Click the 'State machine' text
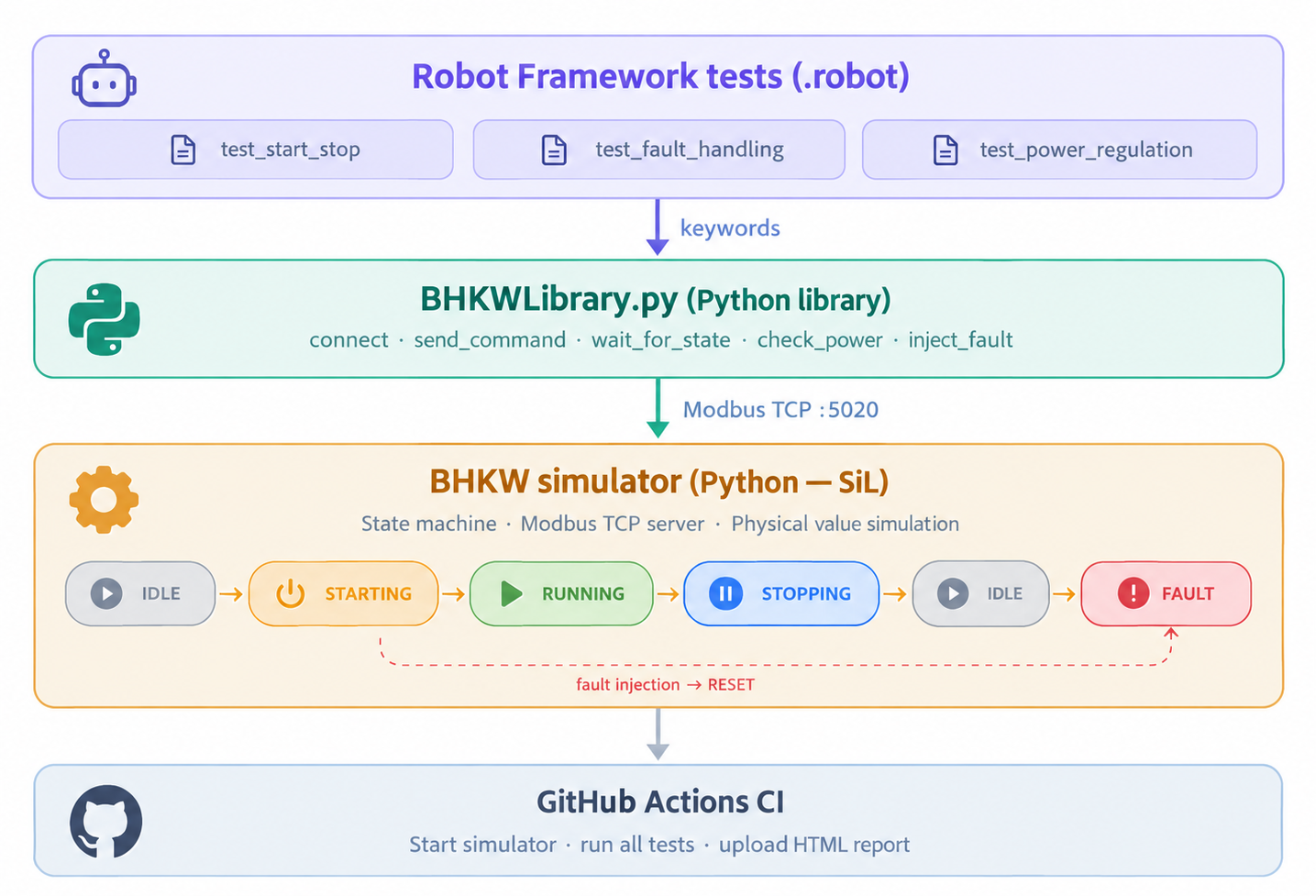Image resolution: width=1316 pixels, height=896 pixels. [428, 524]
